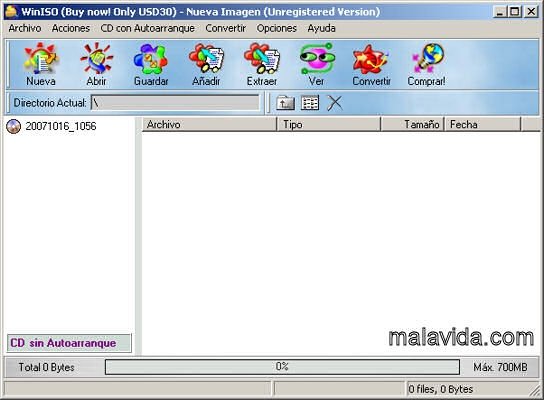Screen dimensions: 544x400
Task: Click the Directorio Actual label
Action: click(50, 103)
